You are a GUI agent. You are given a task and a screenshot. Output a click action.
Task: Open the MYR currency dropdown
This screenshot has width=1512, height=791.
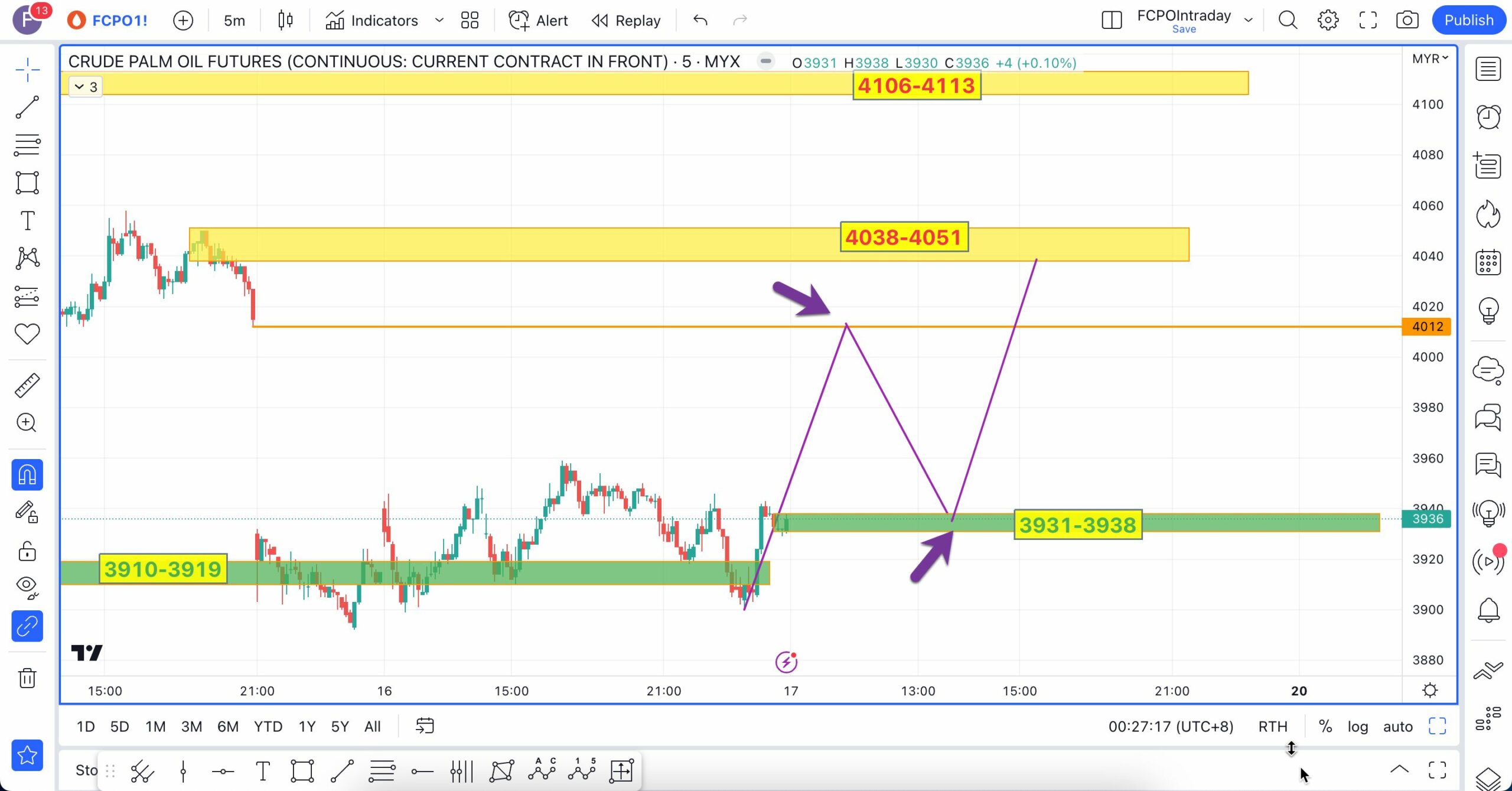pos(1429,58)
